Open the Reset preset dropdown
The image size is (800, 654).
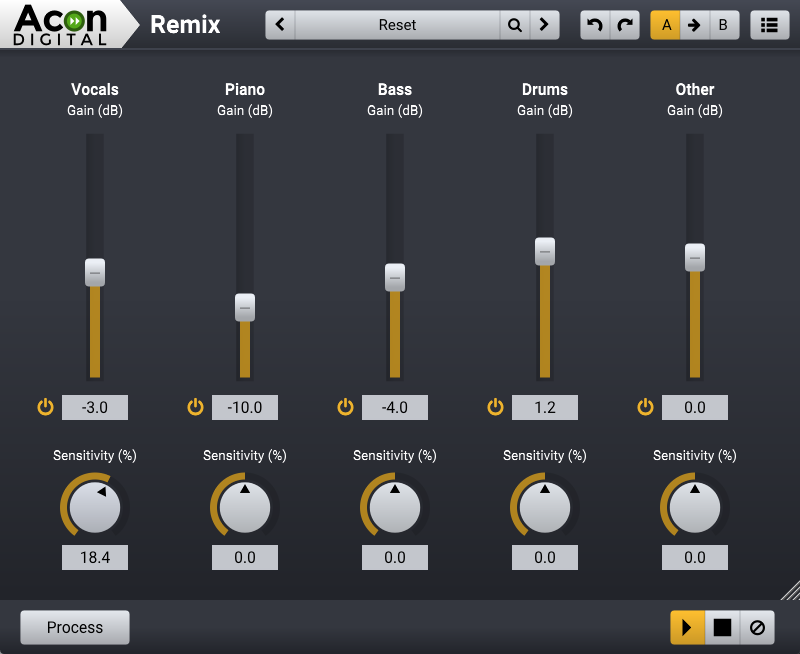pyautogui.click(x=397, y=24)
